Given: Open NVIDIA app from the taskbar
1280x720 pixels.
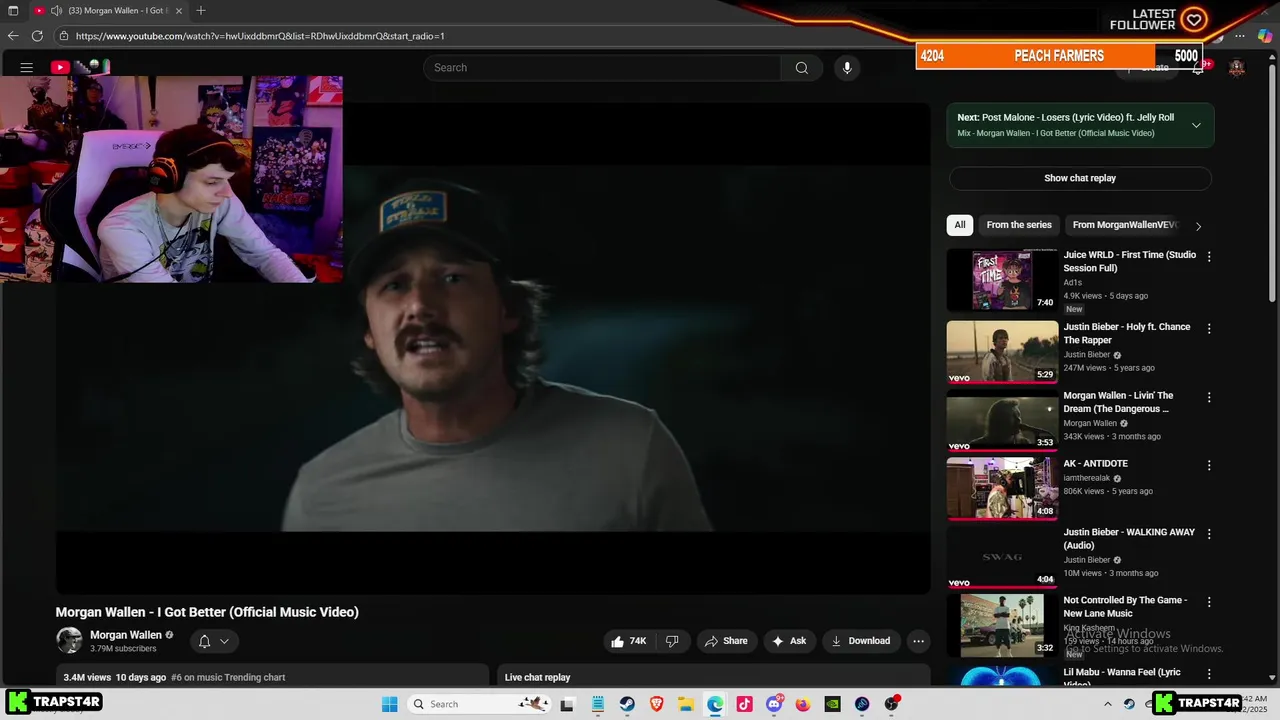Looking at the screenshot, I should (832, 704).
